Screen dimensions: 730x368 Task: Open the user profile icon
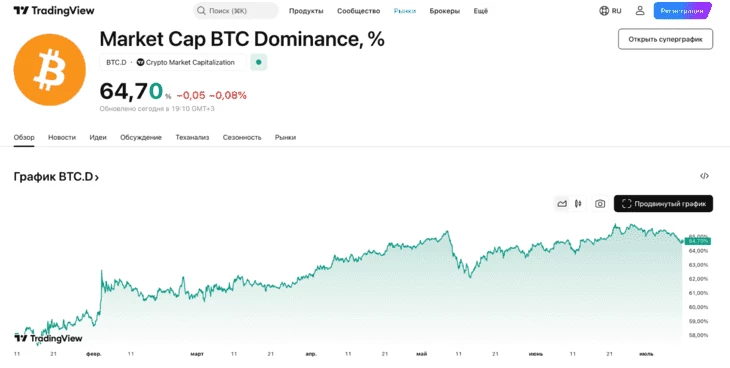(640, 11)
